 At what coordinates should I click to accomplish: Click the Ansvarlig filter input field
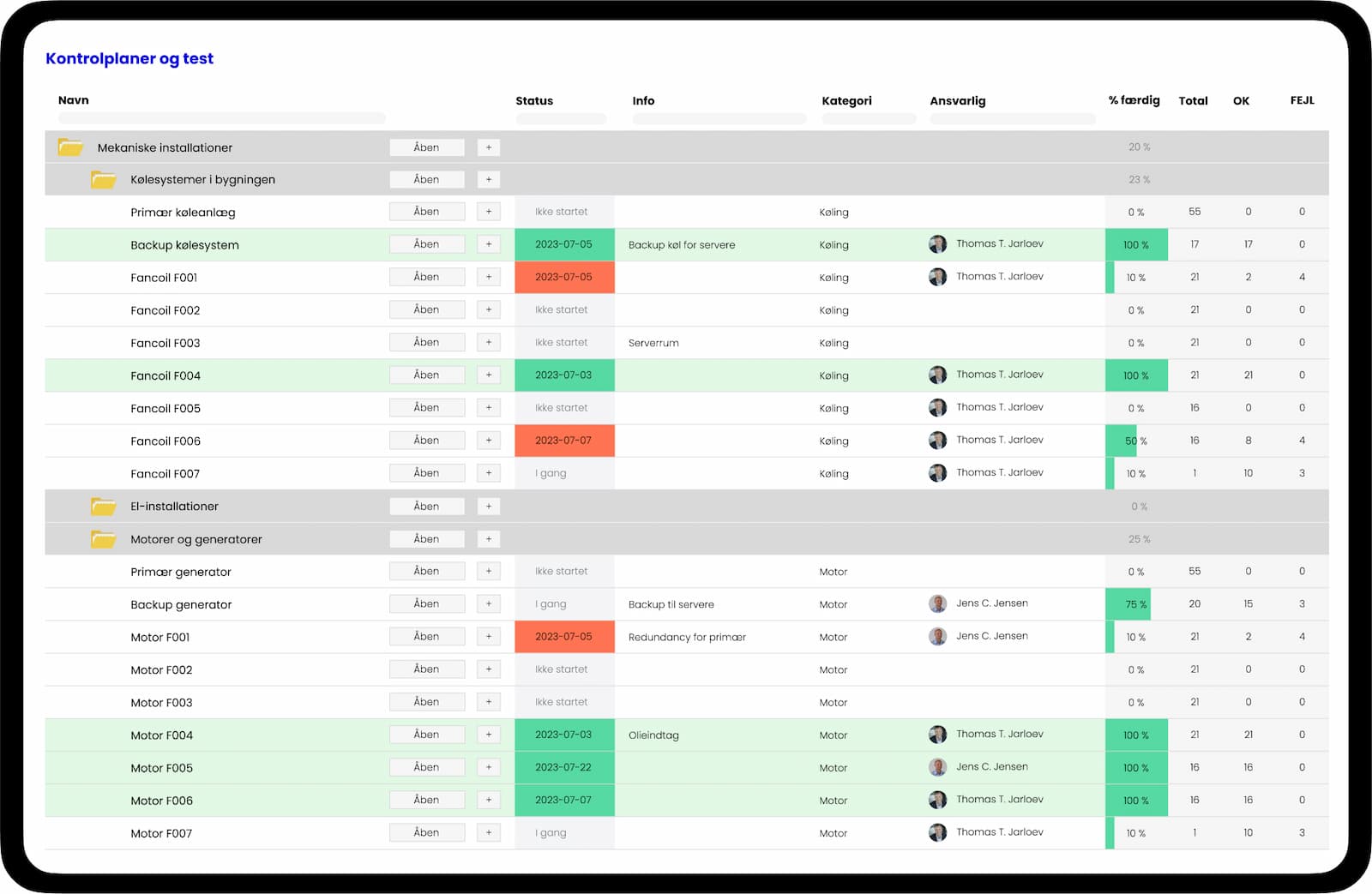point(1013,118)
